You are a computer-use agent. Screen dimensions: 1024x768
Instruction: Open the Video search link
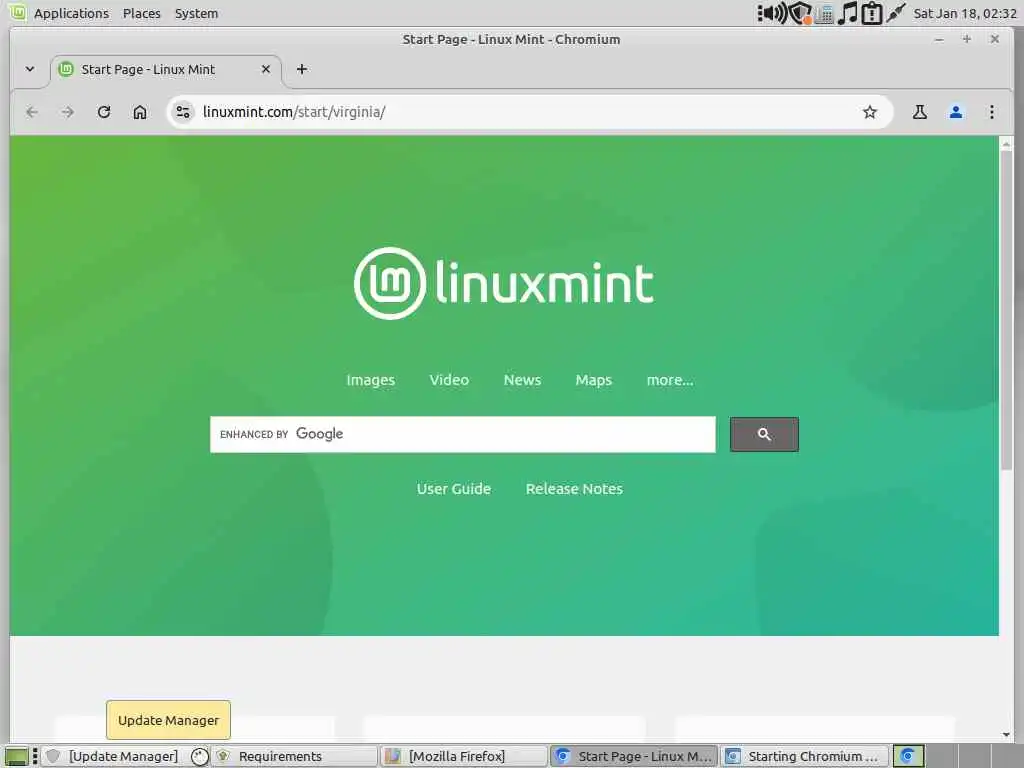449,380
